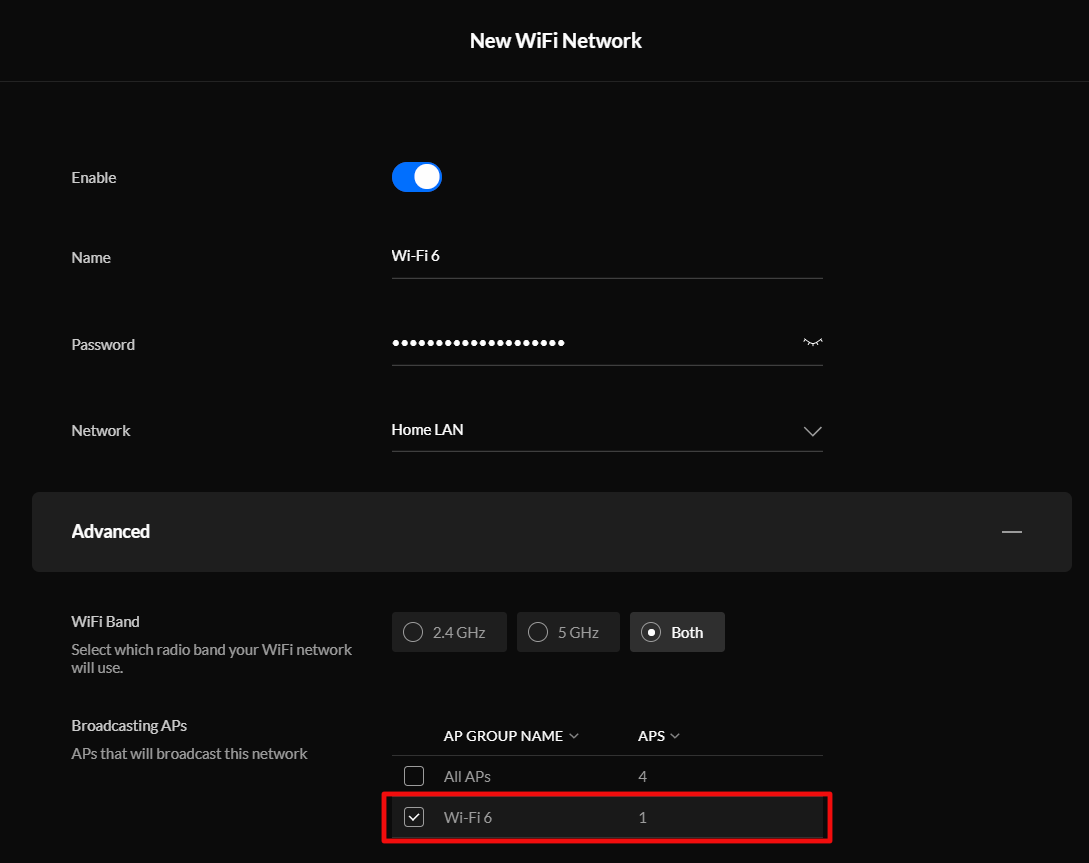Select the 2.4 GHz WiFi band
Screen dimensions: 1089x863
449,632
